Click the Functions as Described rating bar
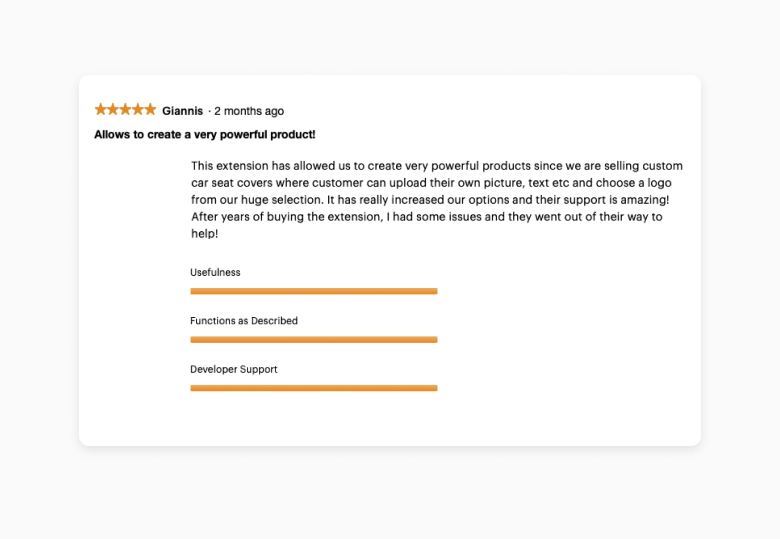The image size is (780, 539). tap(314, 340)
